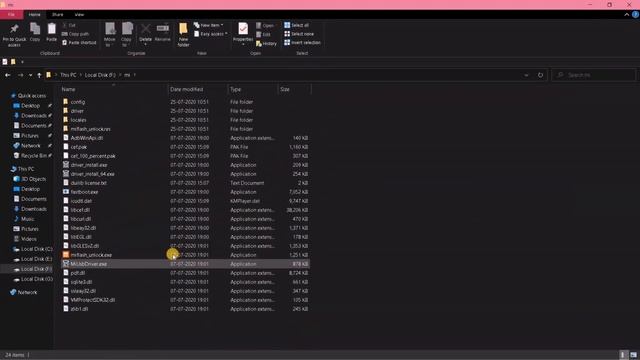Click the Cut command
This screenshot has width=640, height=360.
69,25
